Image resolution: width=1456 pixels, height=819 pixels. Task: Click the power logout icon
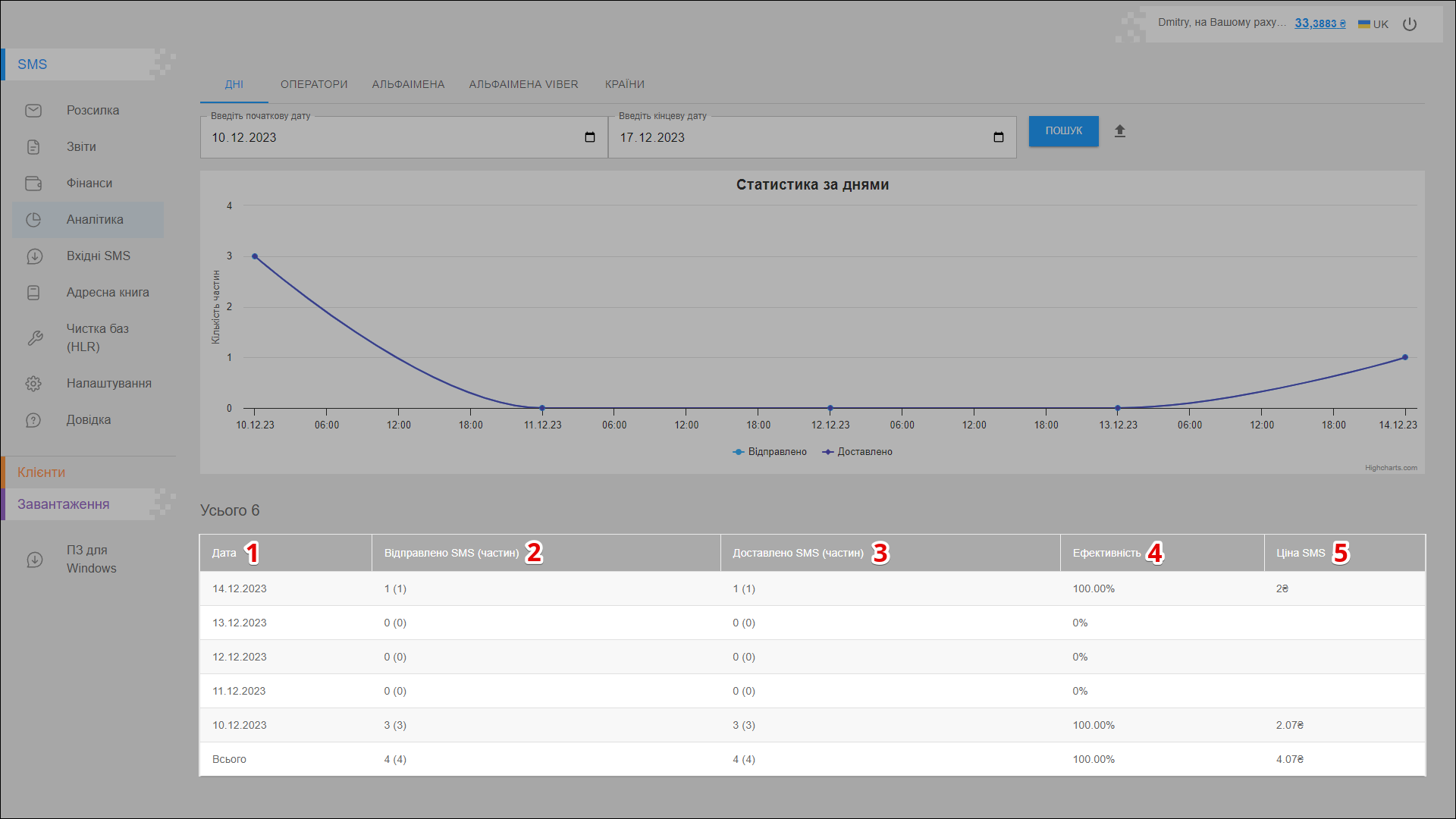click(x=1410, y=24)
